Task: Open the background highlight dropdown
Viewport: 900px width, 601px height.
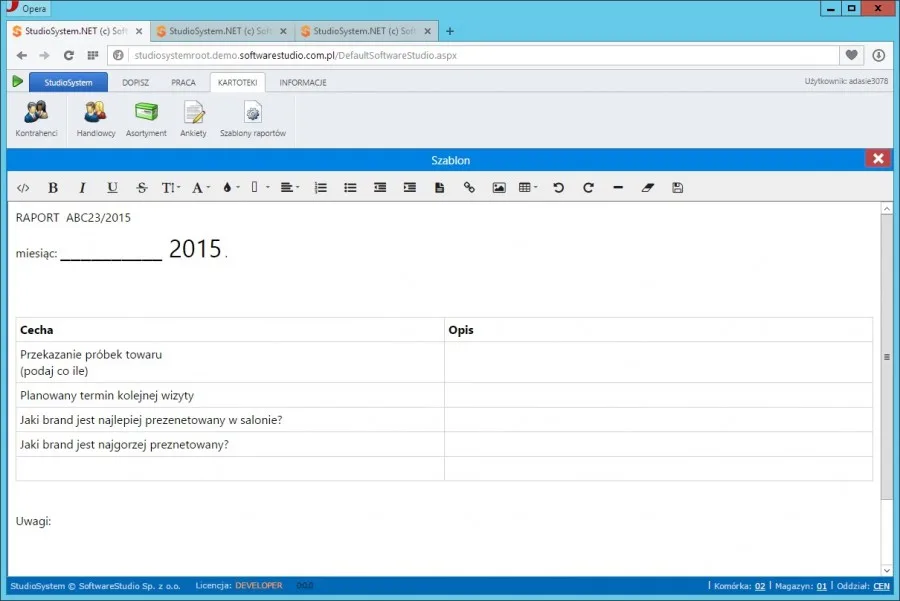Action: coord(260,188)
